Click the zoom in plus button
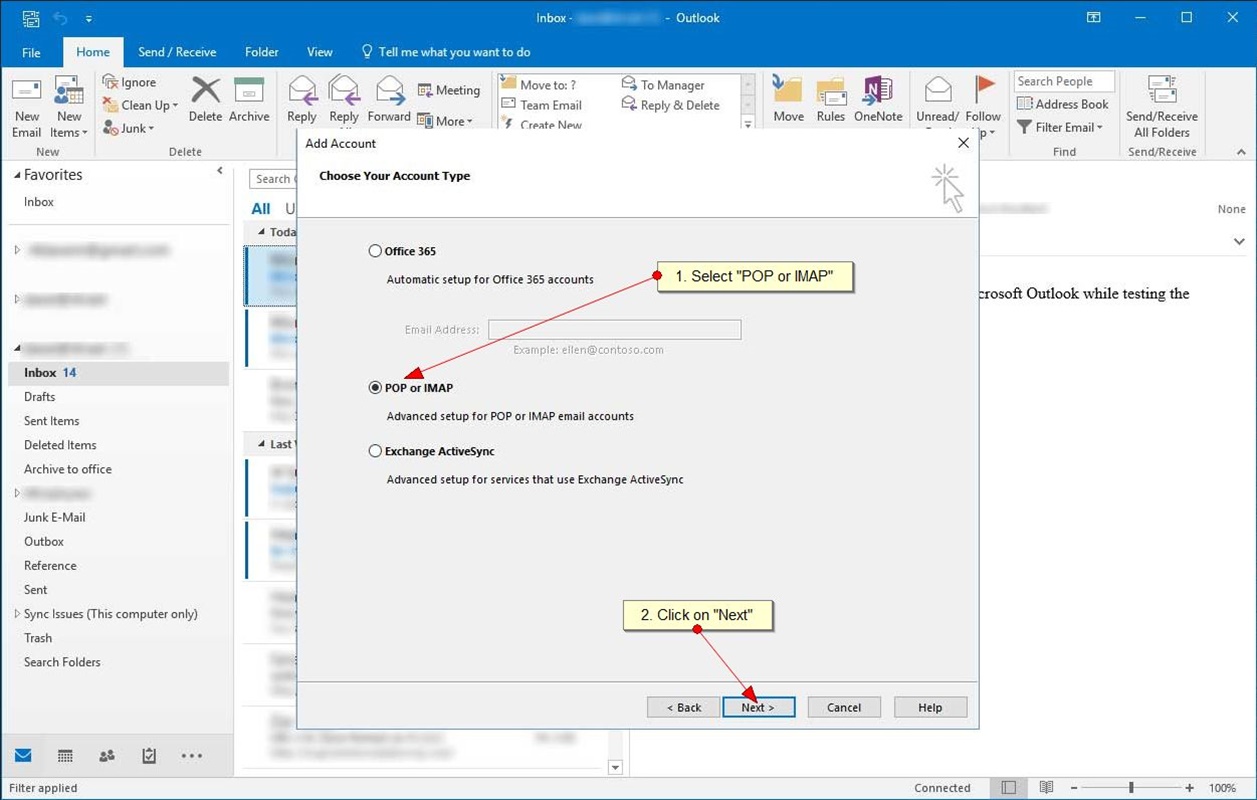This screenshot has height=800, width=1257. [x=1189, y=788]
